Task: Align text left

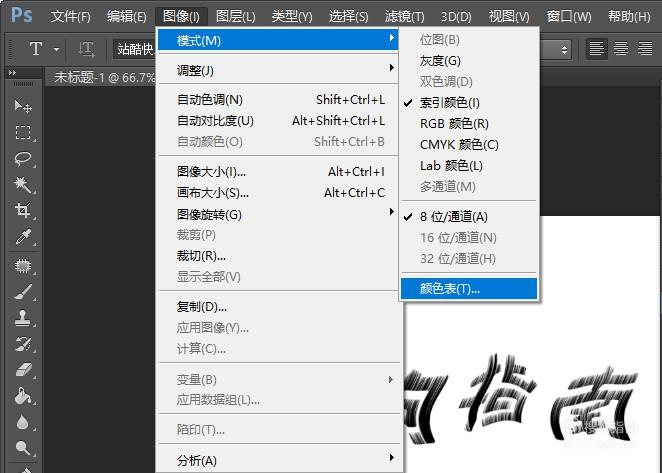Action: point(596,49)
